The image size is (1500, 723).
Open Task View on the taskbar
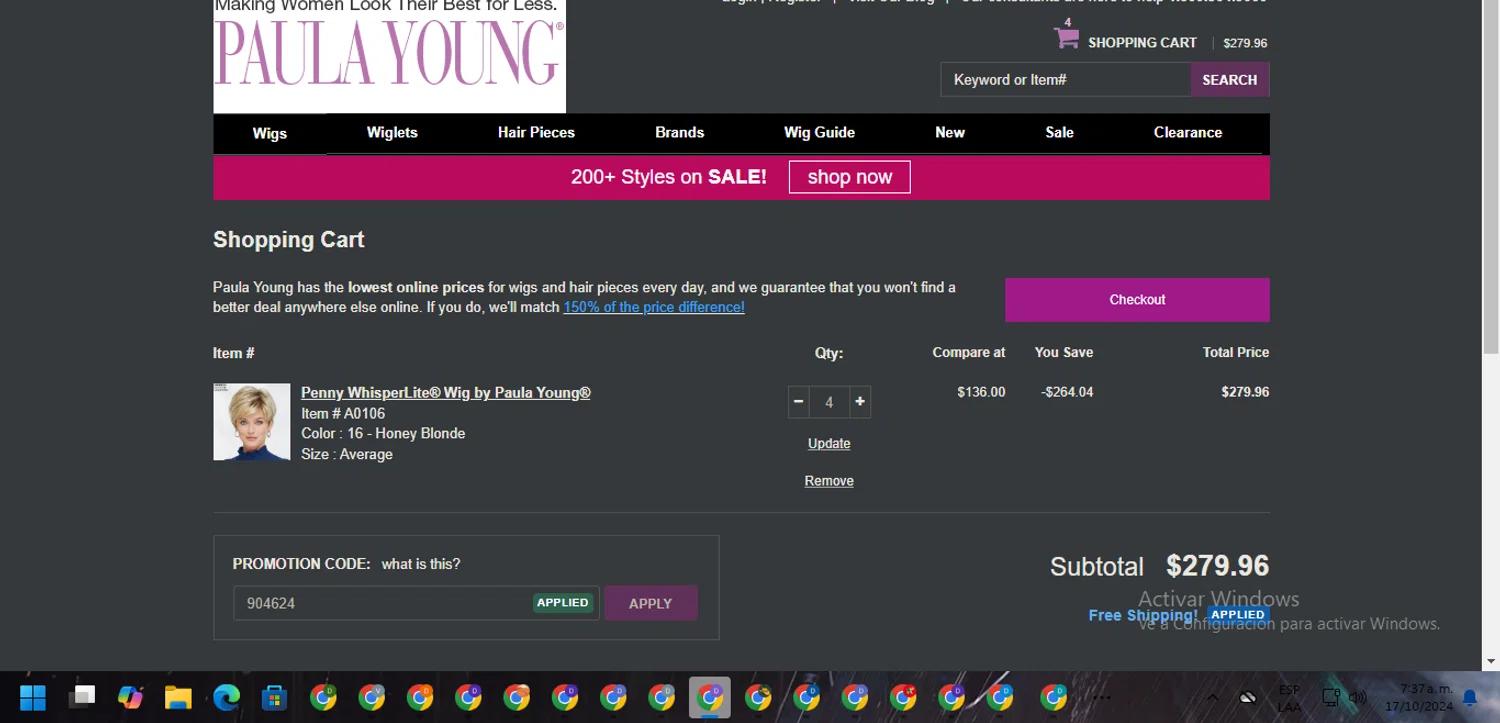[81, 697]
